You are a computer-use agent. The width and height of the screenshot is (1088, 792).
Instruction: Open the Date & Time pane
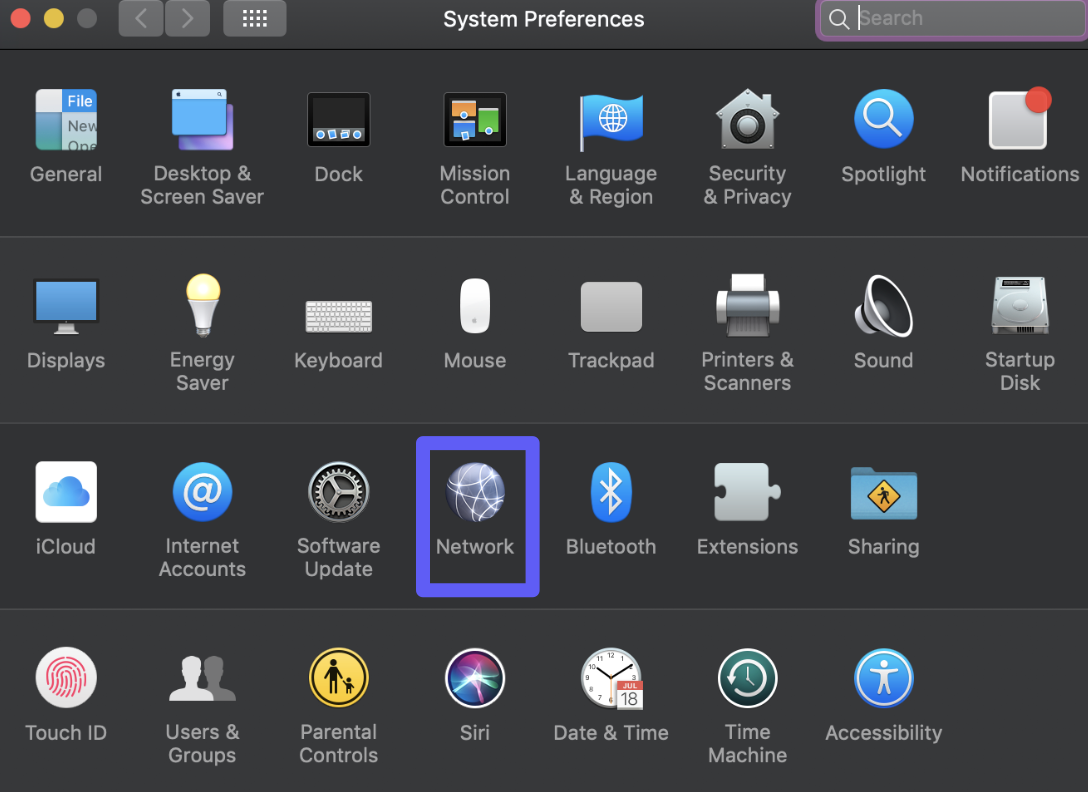click(611, 679)
